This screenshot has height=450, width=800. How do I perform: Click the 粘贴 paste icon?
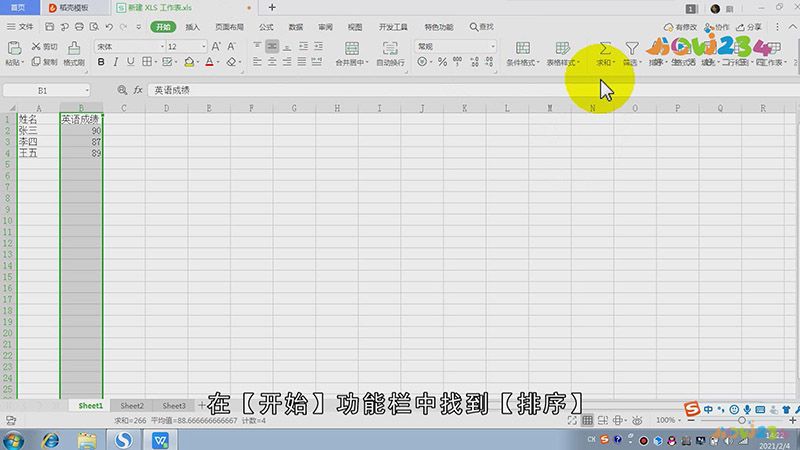pyautogui.click(x=14, y=48)
